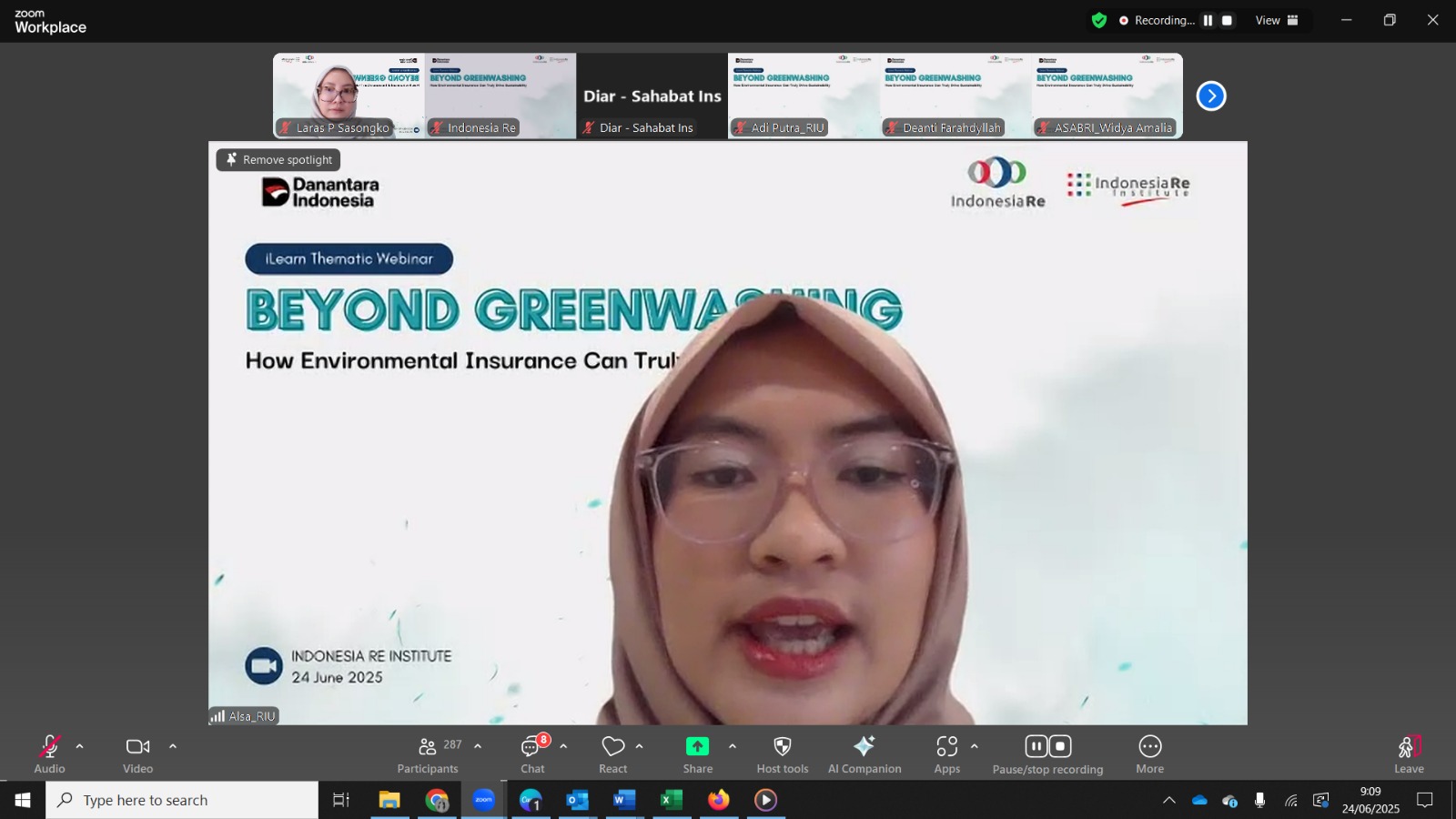
Task: Click the green Share screen icon
Action: [698, 746]
